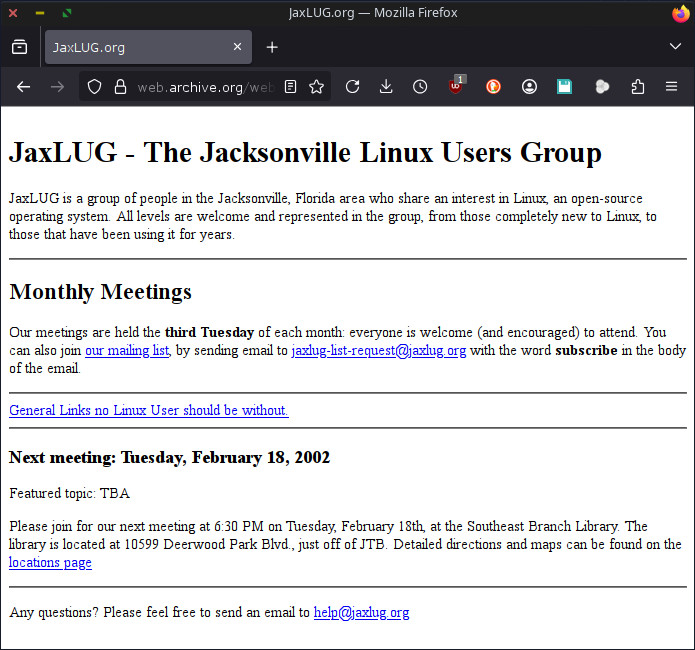Toggle reader view in address bar

pyautogui.click(x=290, y=87)
